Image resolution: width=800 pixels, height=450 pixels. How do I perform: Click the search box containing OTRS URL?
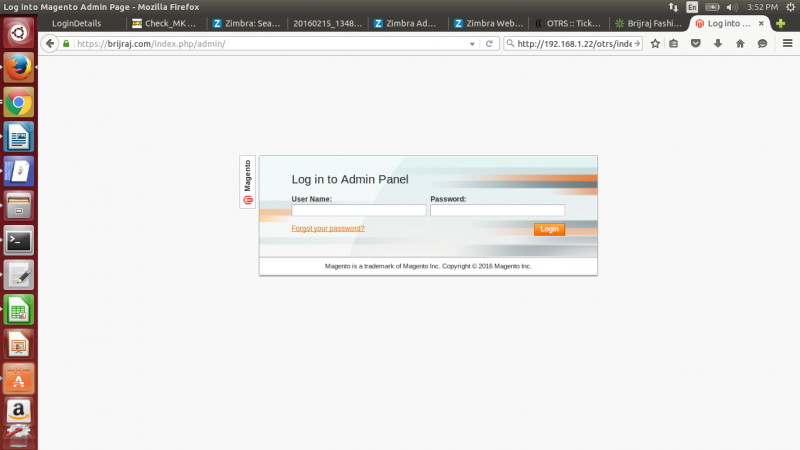point(574,44)
